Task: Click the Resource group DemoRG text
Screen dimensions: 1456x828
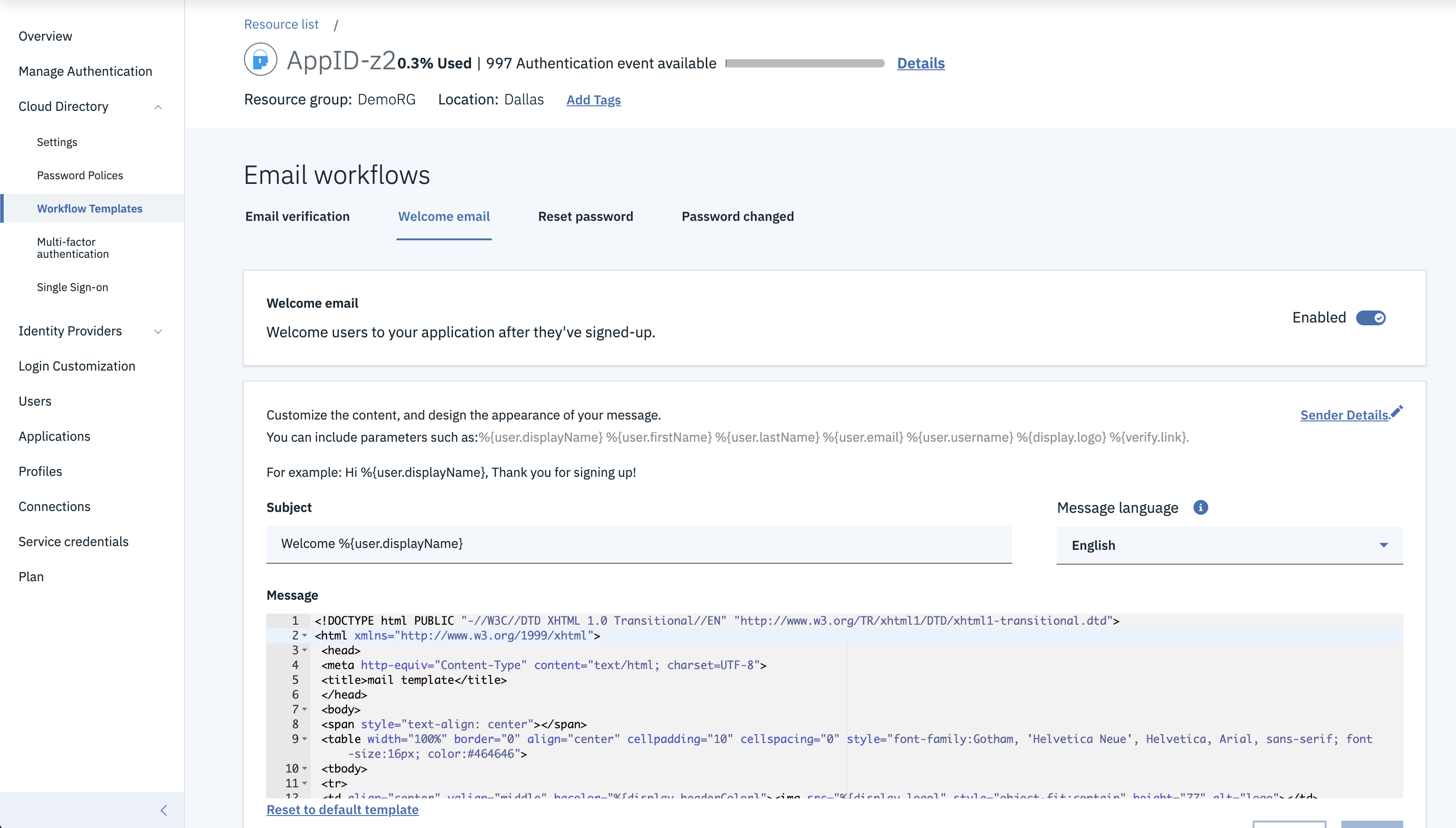Action: click(330, 99)
